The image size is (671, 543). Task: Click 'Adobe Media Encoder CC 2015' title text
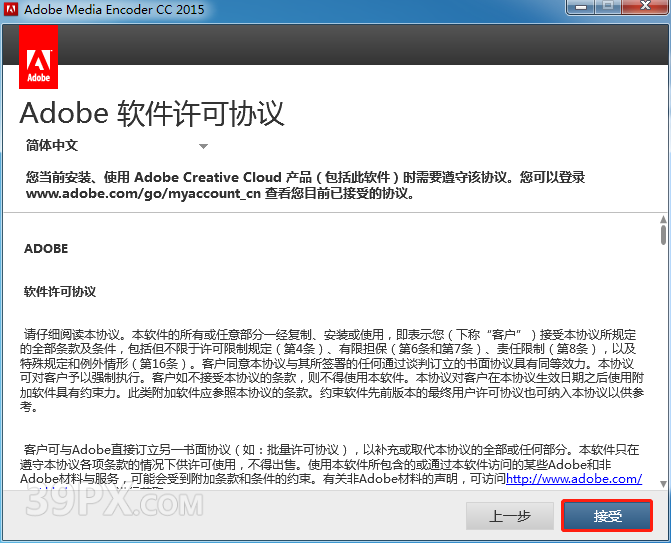tap(114, 9)
